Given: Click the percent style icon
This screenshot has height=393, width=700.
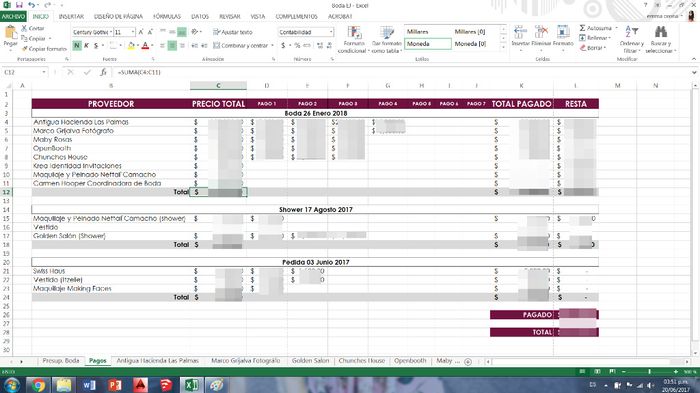Looking at the screenshot, I should point(297,46).
